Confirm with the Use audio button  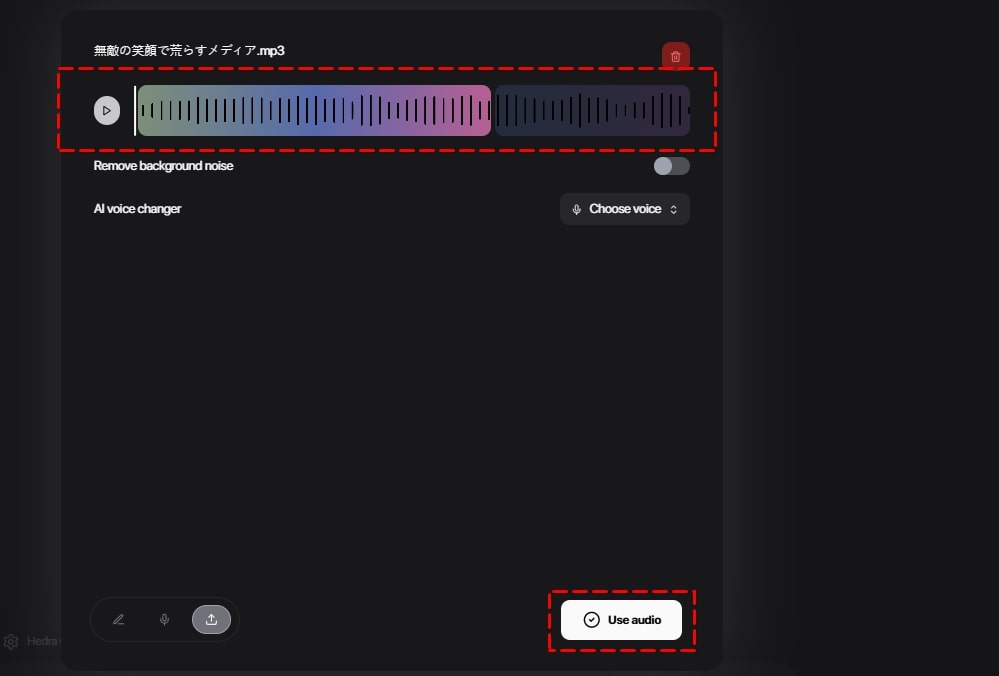(621, 620)
